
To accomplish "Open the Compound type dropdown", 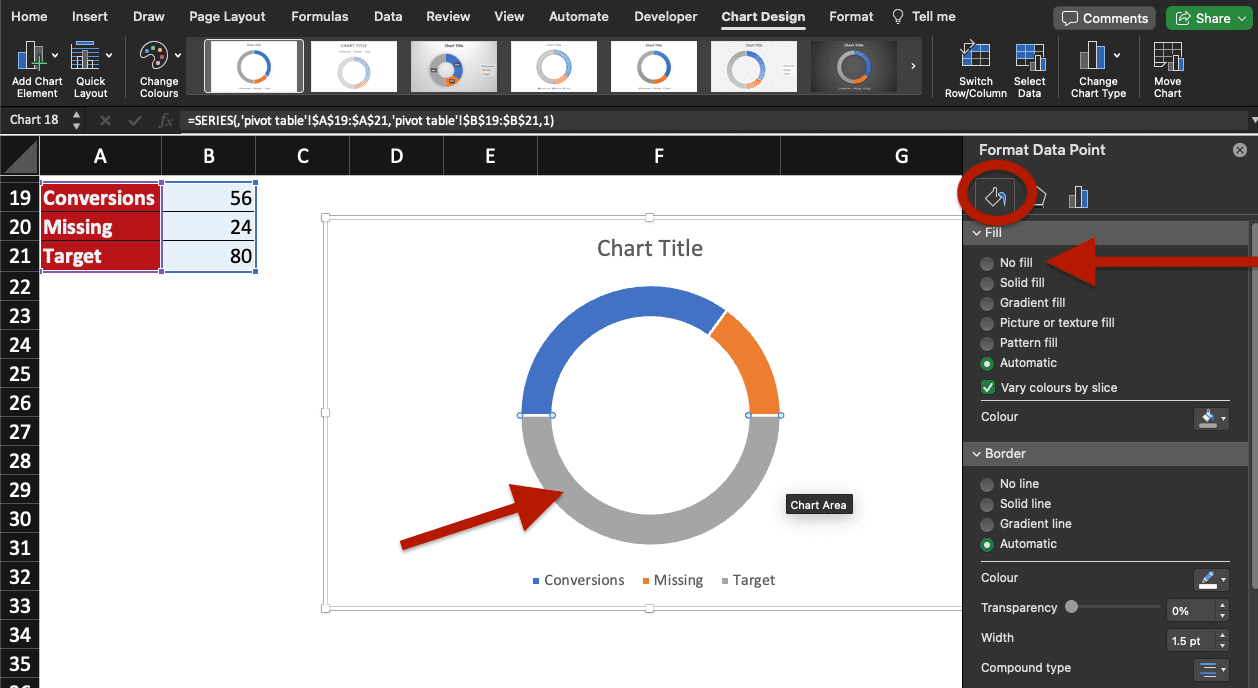I will (x=1211, y=667).
